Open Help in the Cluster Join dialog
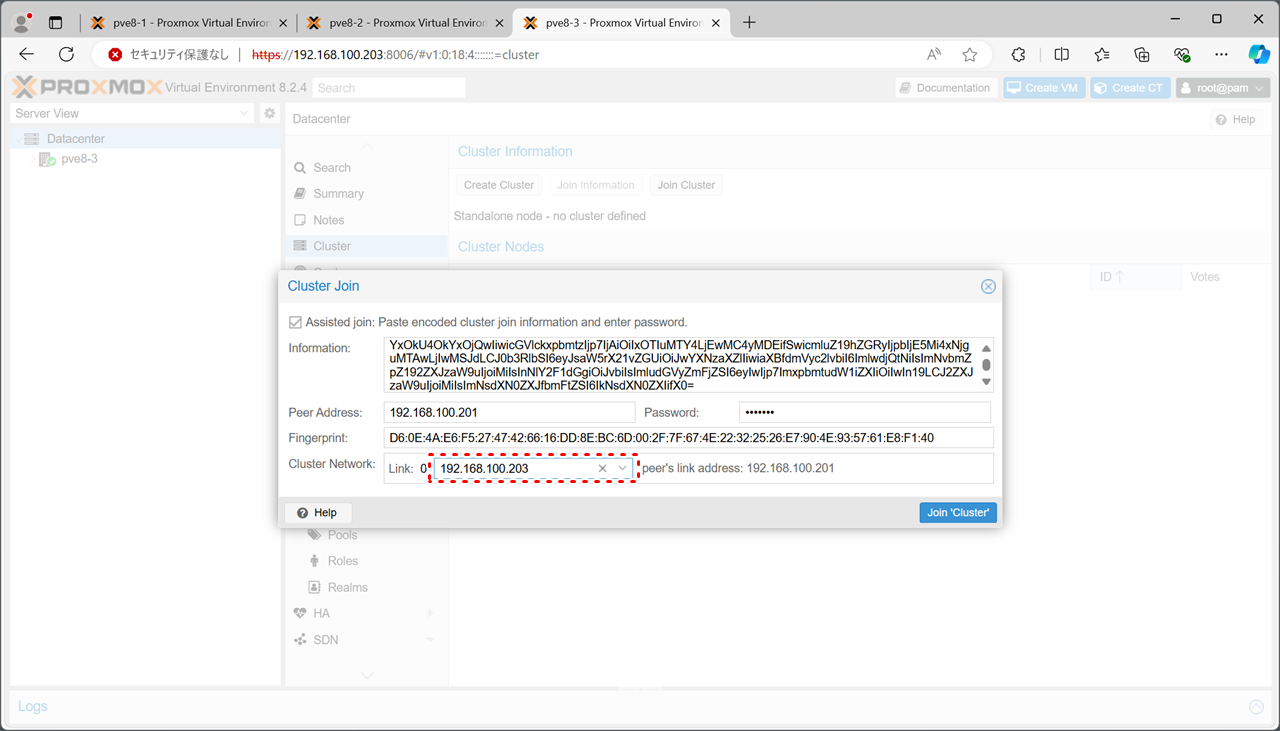This screenshot has height=731, width=1280. (318, 512)
